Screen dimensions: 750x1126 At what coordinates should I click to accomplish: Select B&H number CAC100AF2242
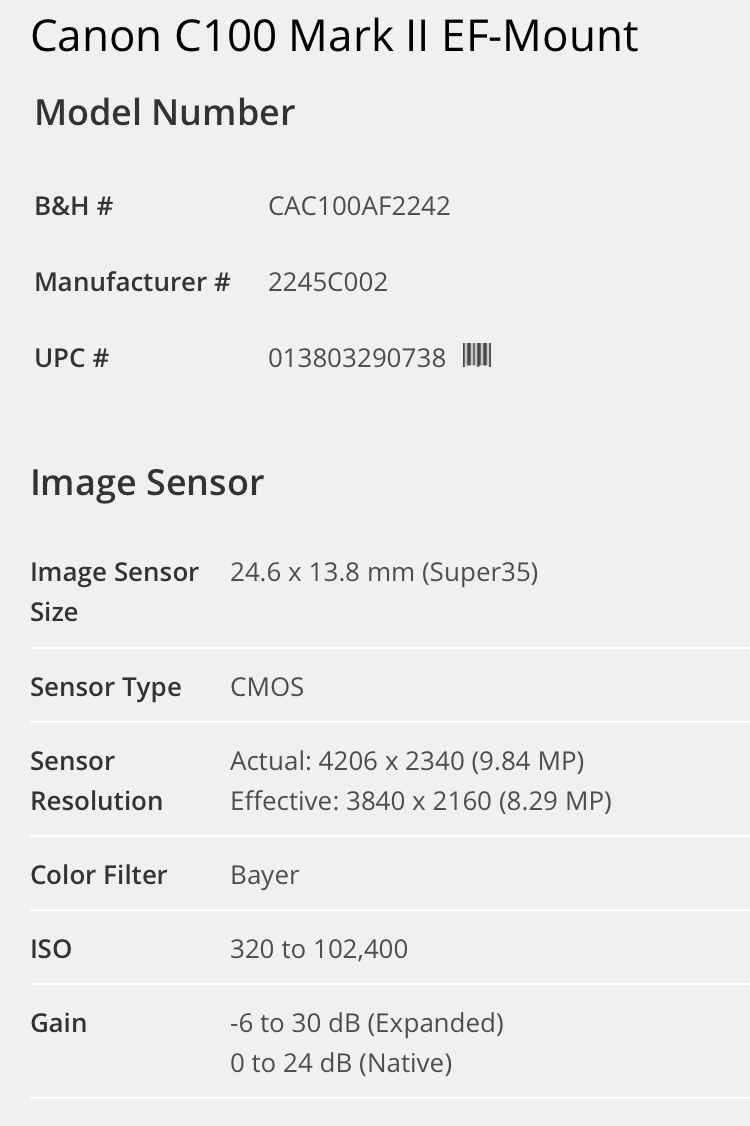click(x=359, y=206)
